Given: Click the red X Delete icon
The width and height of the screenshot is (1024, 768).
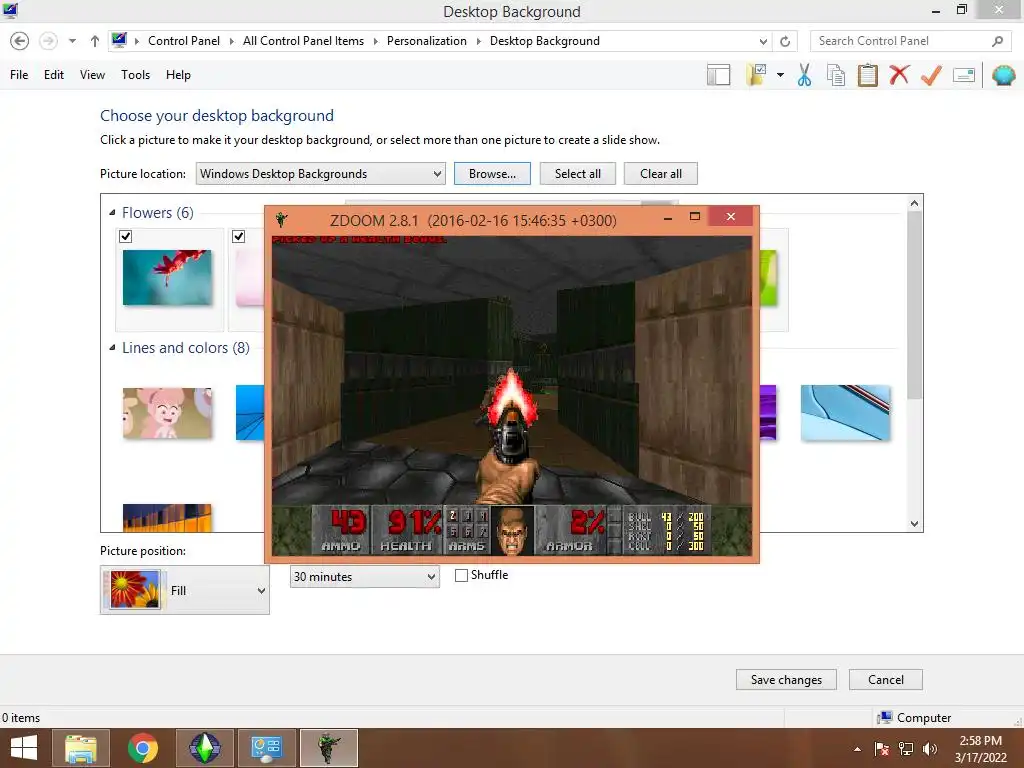Looking at the screenshot, I should coord(899,75).
